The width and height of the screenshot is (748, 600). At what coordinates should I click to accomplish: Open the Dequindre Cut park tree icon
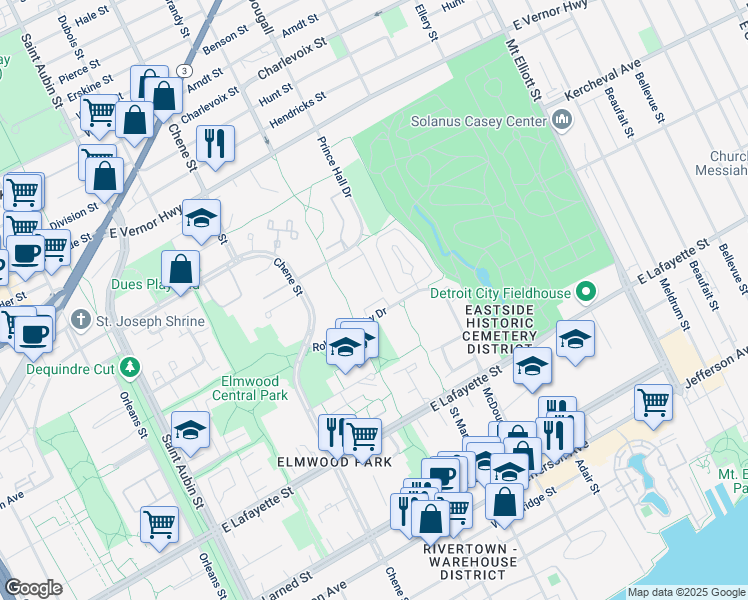pyautogui.click(x=129, y=367)
